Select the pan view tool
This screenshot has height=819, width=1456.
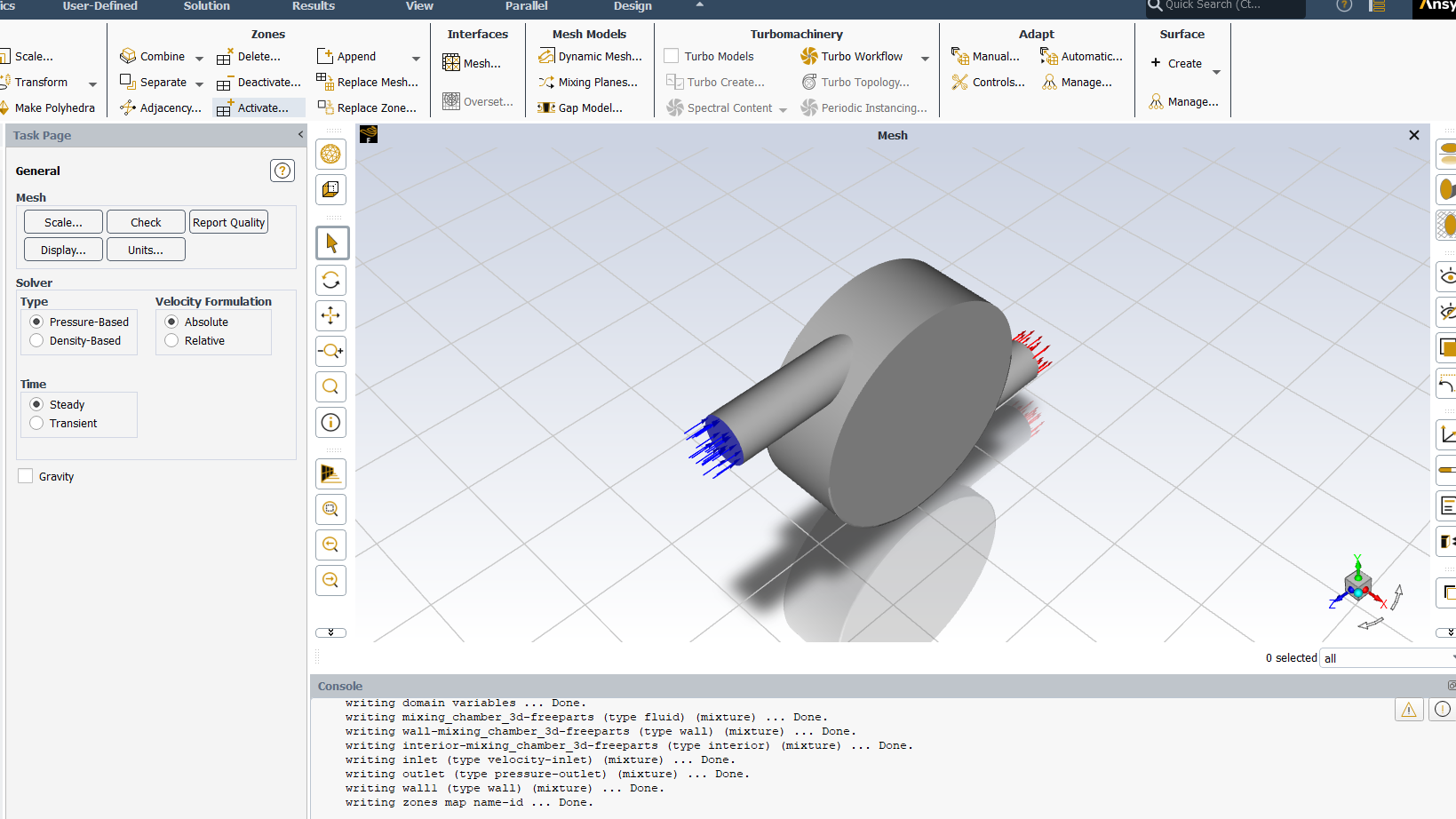click(x=330, y=315)
